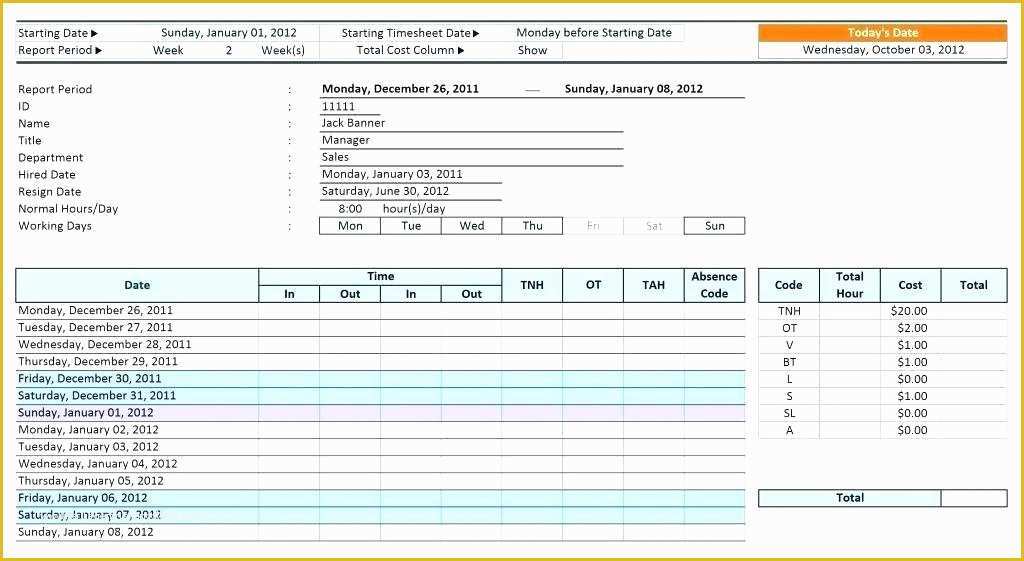
Task: Select Hired Date Monday, January 03, 2011
Action: click(x=410, y=174)
